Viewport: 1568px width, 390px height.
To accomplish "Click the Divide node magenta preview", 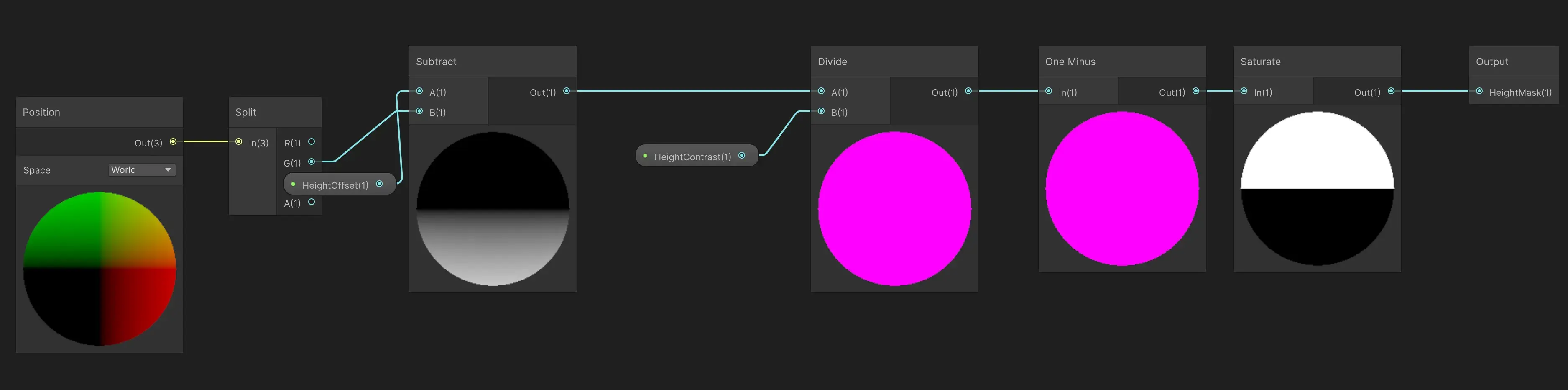I will coord(895,208).
